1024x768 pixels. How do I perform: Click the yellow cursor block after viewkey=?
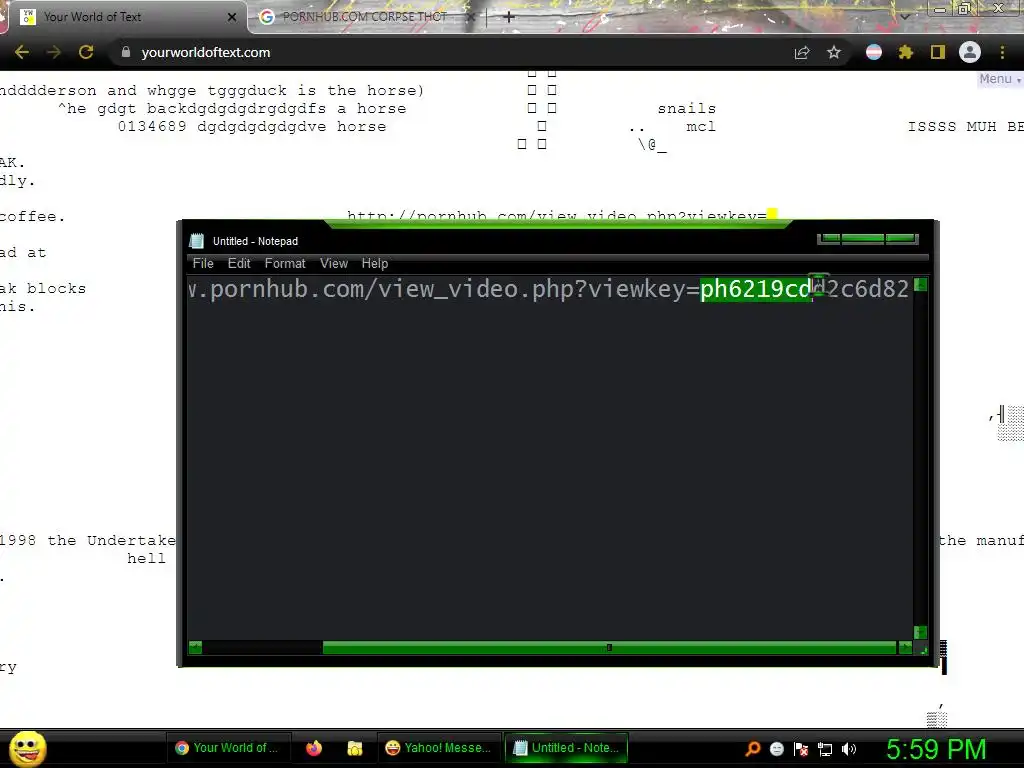(772, 214)
